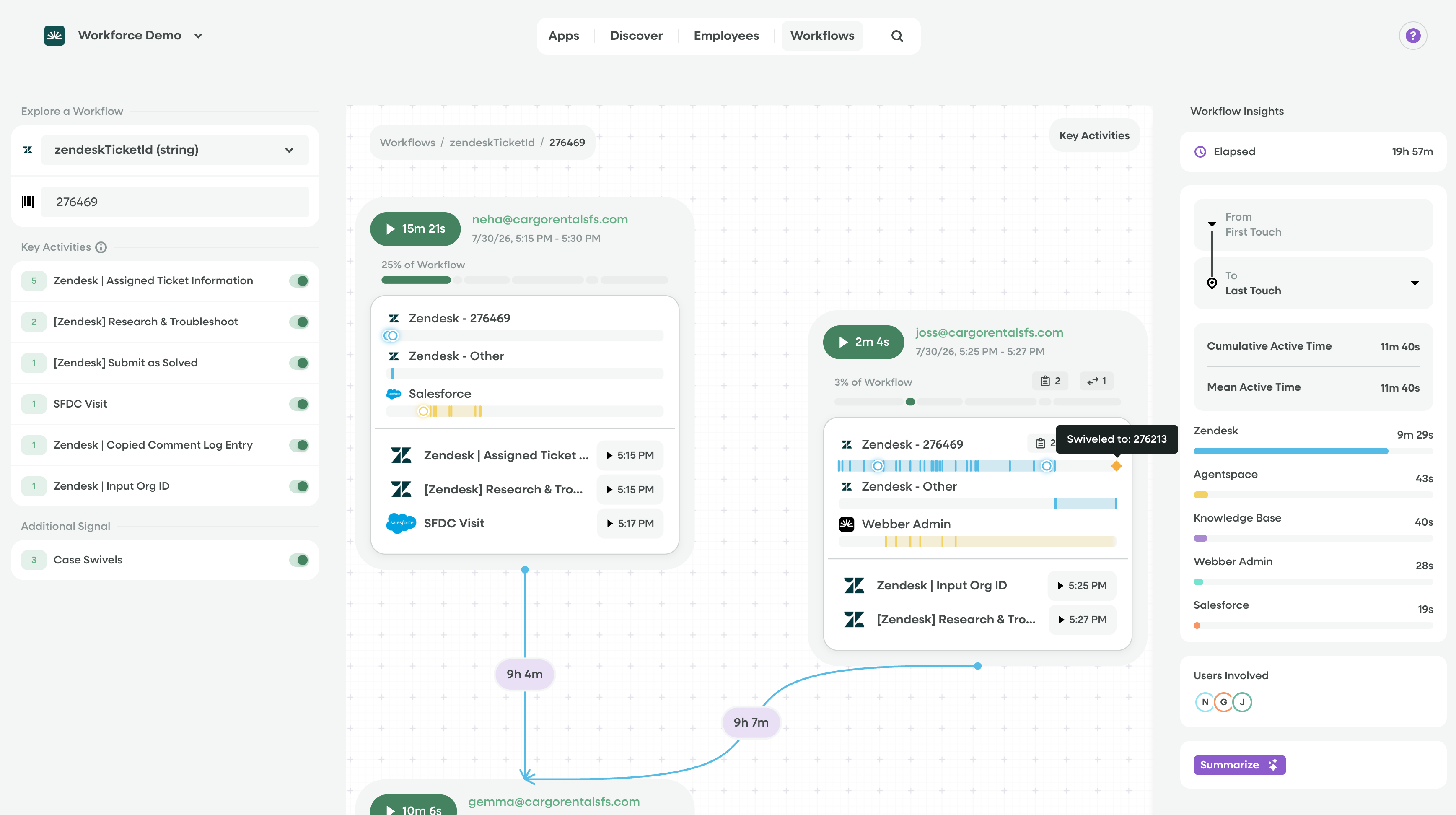Open the From First Touch selector
Screen dimensions: 1456x815
(1312, 225)
